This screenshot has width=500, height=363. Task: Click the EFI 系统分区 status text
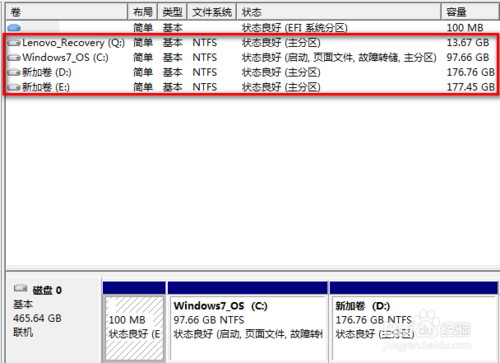[295, 28]
